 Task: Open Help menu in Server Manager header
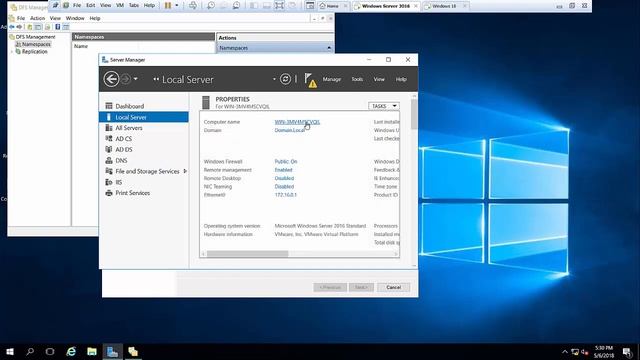(x=401, y=79)
